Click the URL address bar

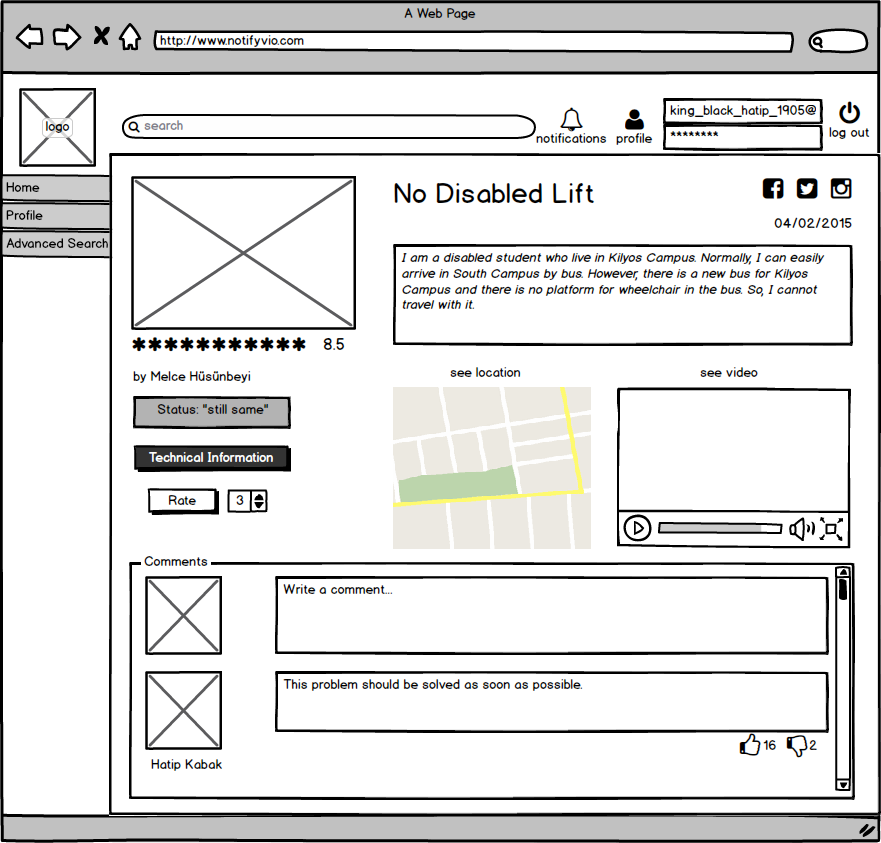point(473,41)
